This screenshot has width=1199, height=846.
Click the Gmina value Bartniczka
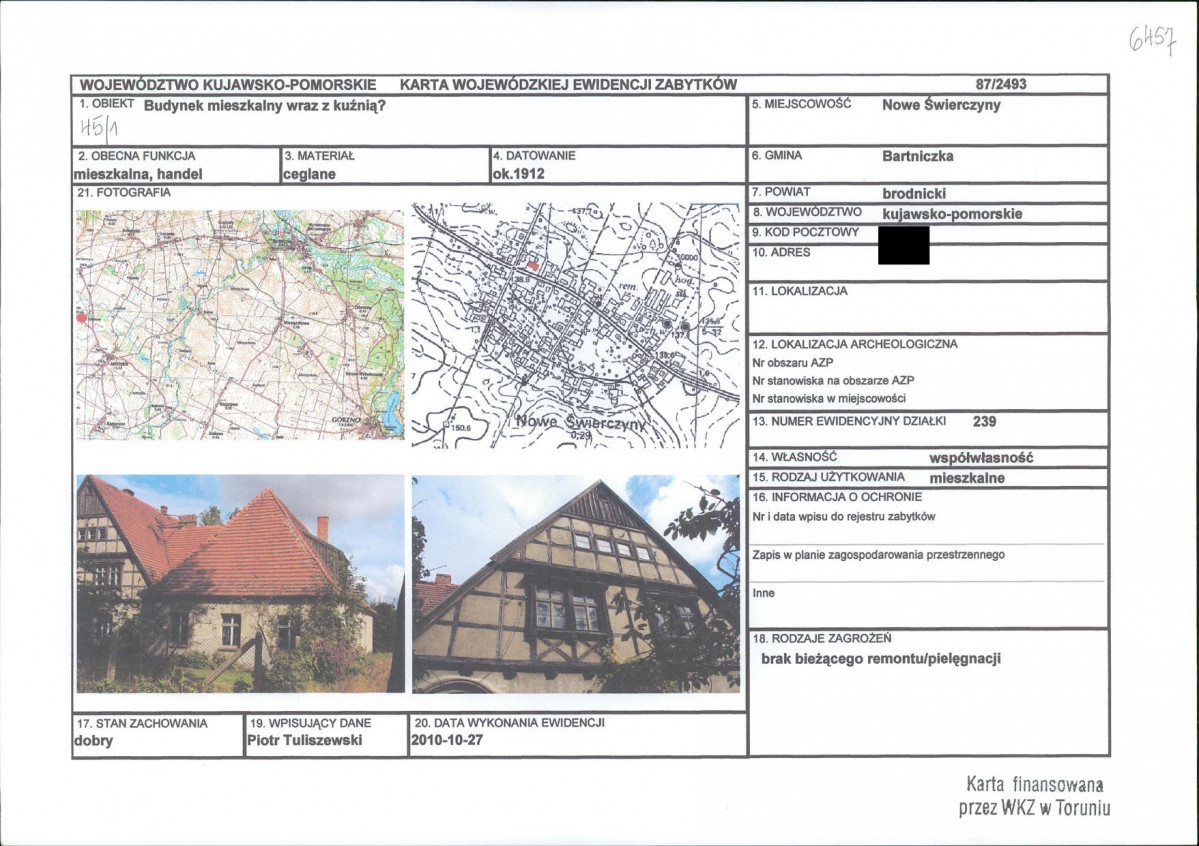click(918, 156)
